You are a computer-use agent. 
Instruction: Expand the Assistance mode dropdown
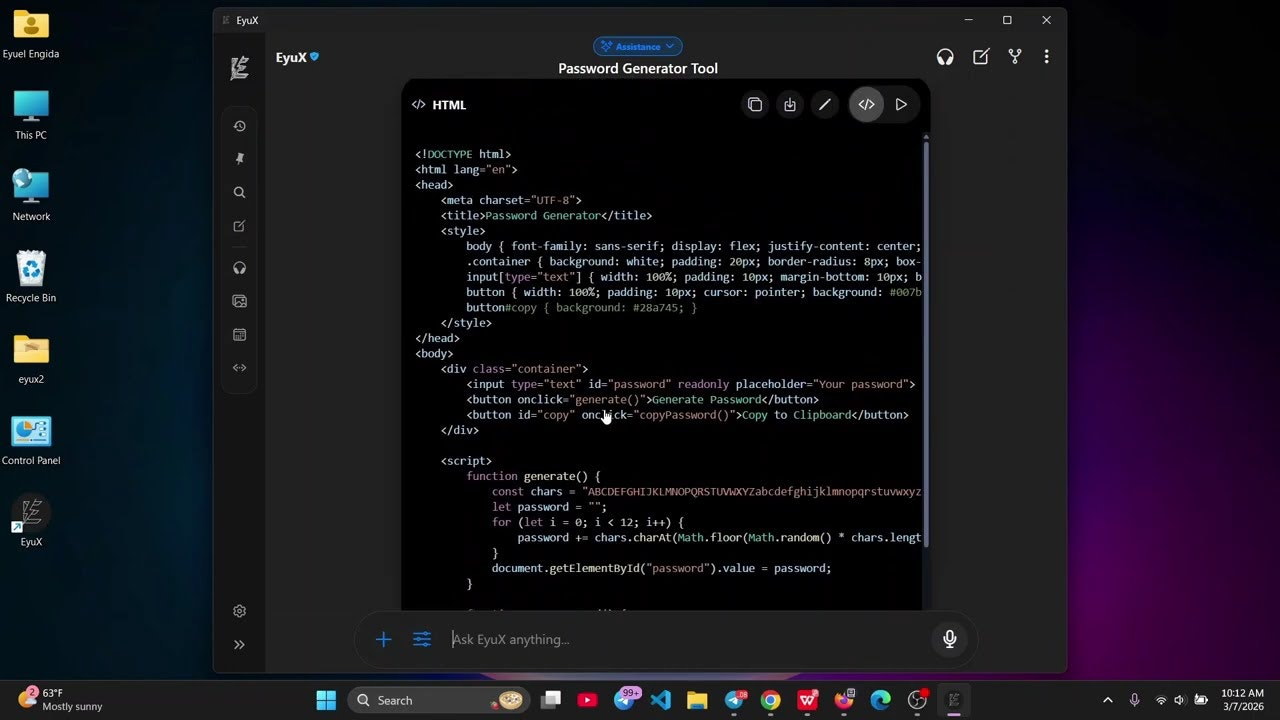638,46
